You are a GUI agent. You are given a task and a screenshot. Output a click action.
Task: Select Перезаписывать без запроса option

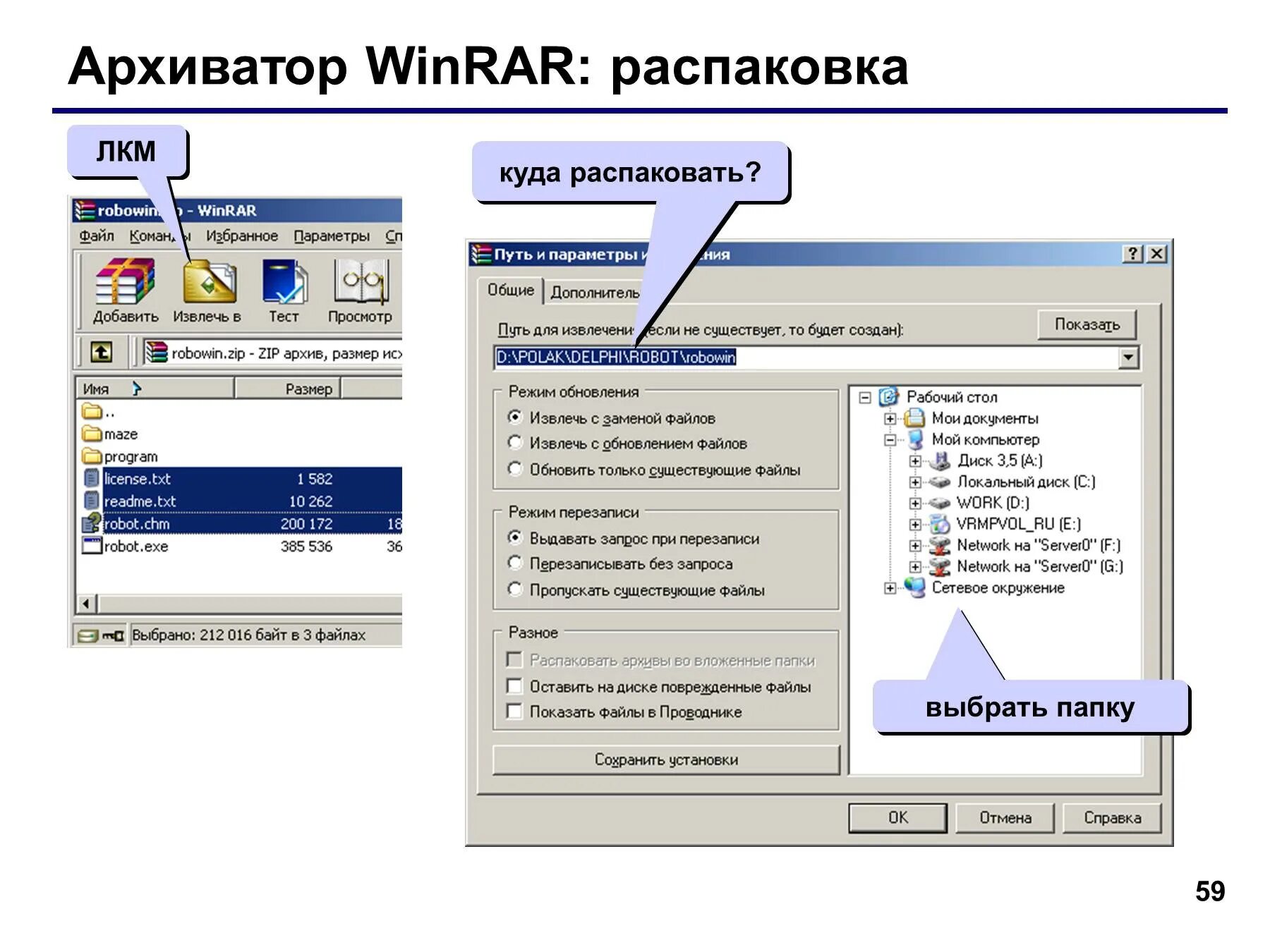(515, 563)
